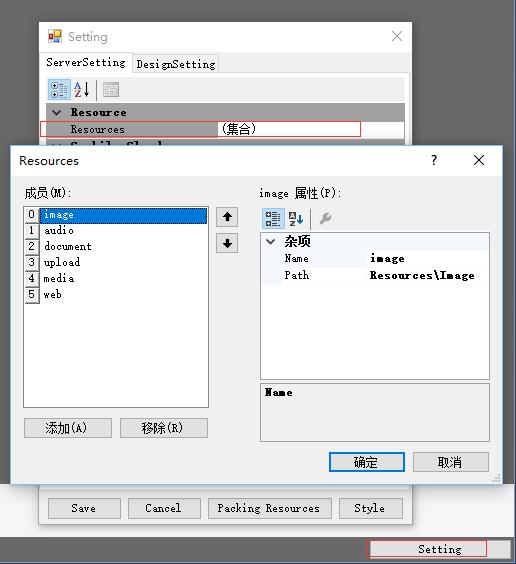Click A-Z sort icon in Setting toolbar
516x564 pixels.
click(82, 90)
